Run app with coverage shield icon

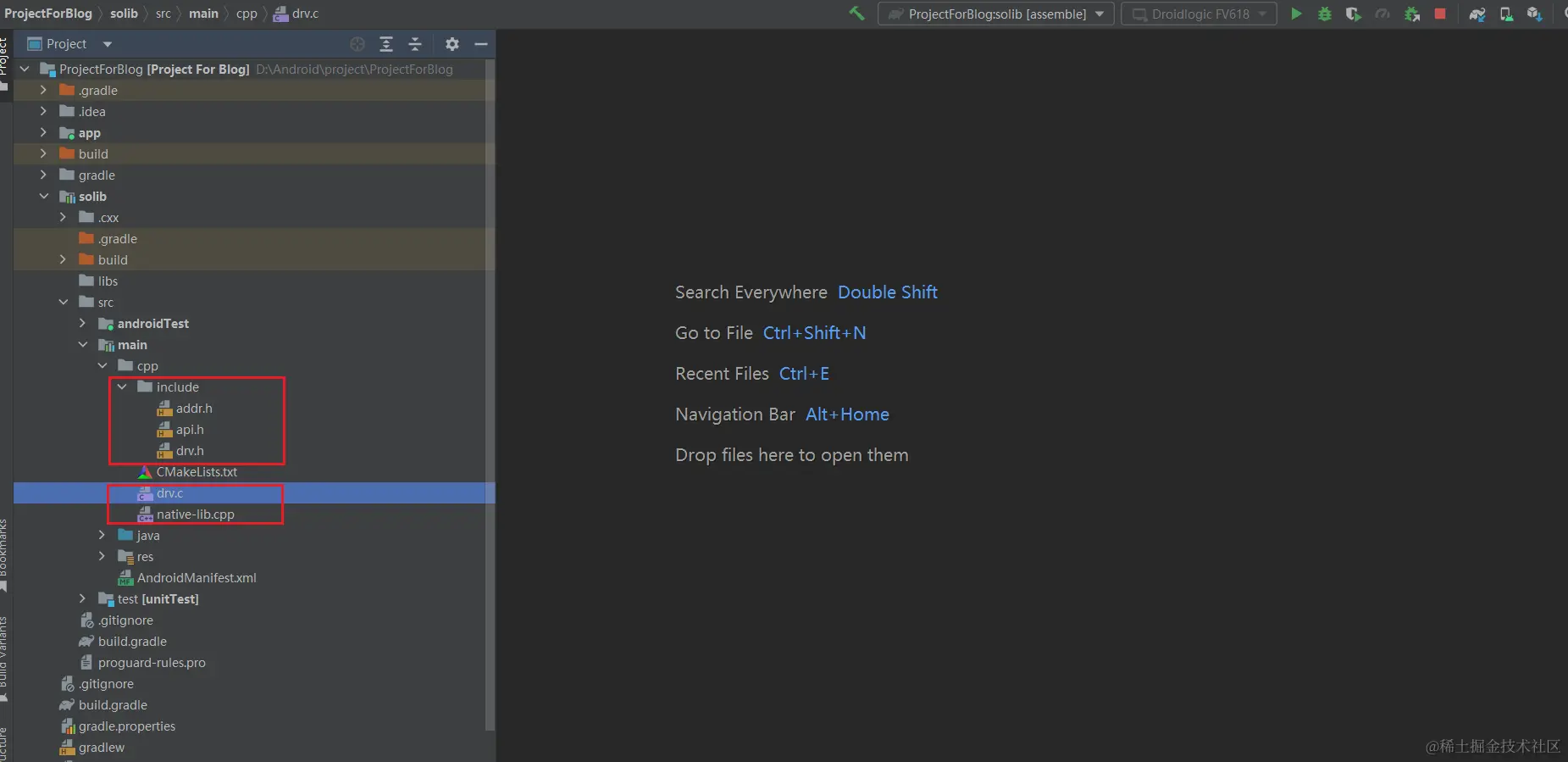[x=1353, y=14]
